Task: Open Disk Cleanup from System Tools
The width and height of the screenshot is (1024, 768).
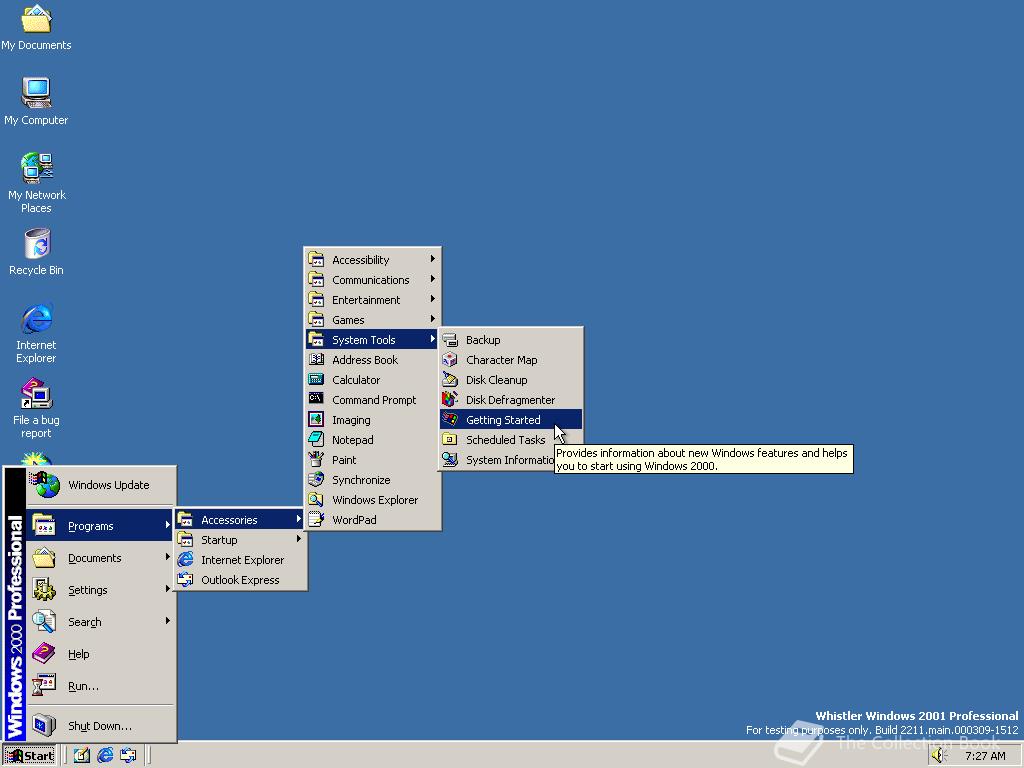Action: pyautogui.click(x=511, y=380)
